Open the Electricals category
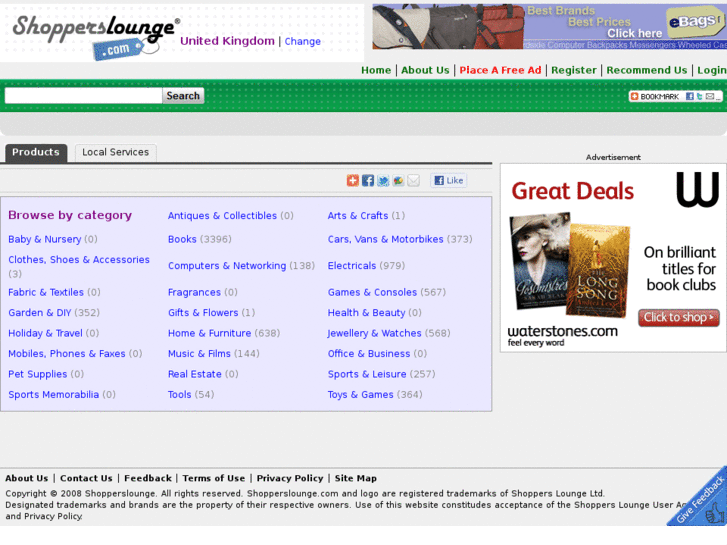The height and width of the screenshot is (545, 727). pos(352,266)
